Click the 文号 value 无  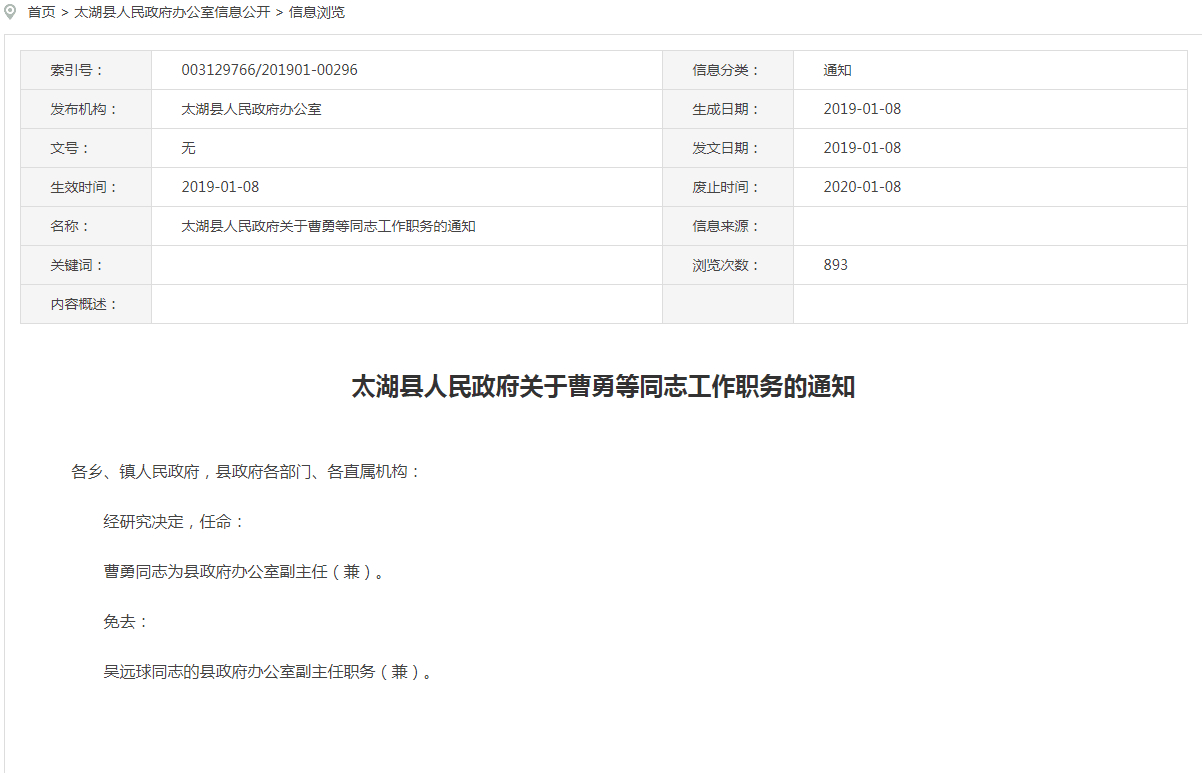[188, 148]
